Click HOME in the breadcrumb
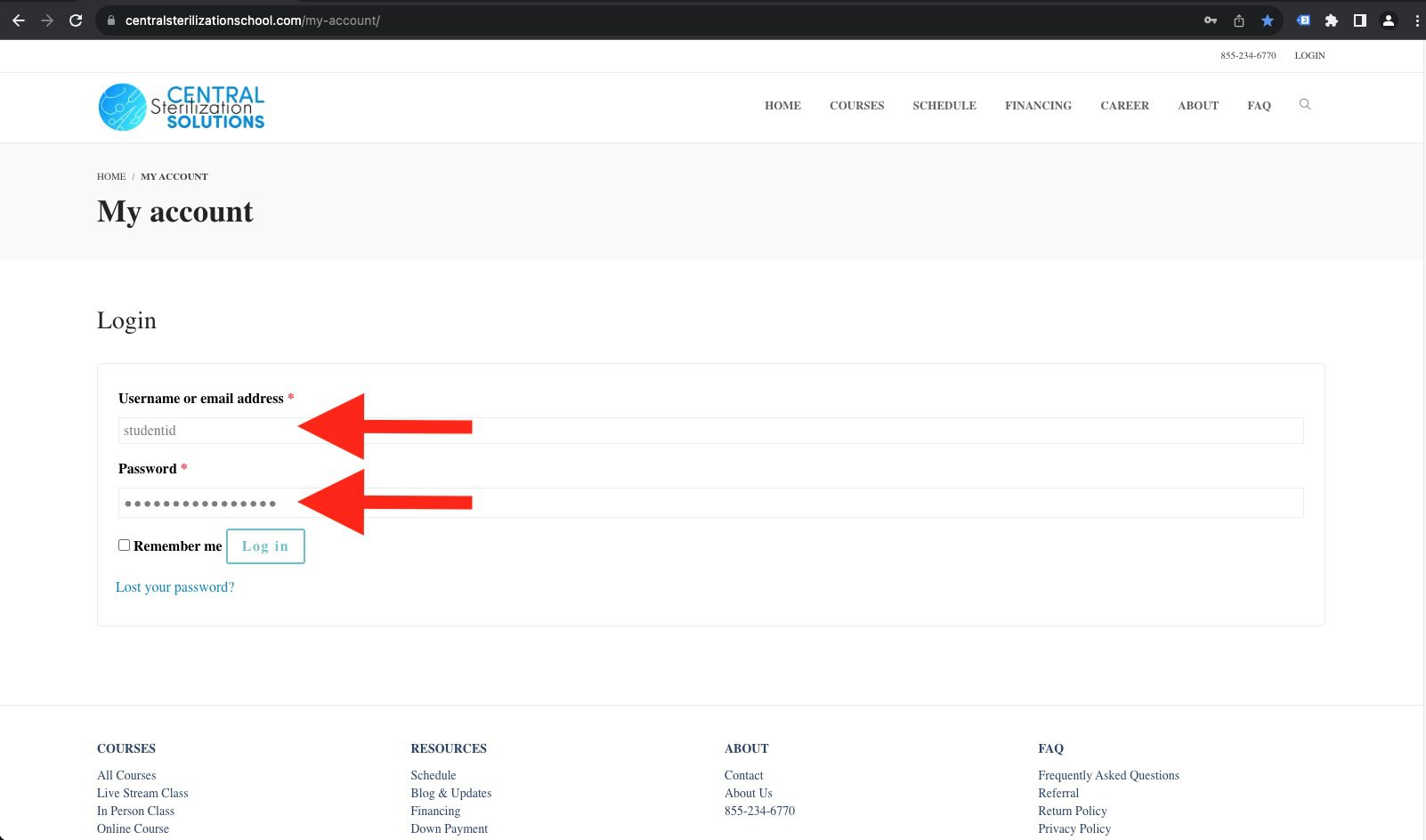The image size is (1426, 840). [111, 176]
